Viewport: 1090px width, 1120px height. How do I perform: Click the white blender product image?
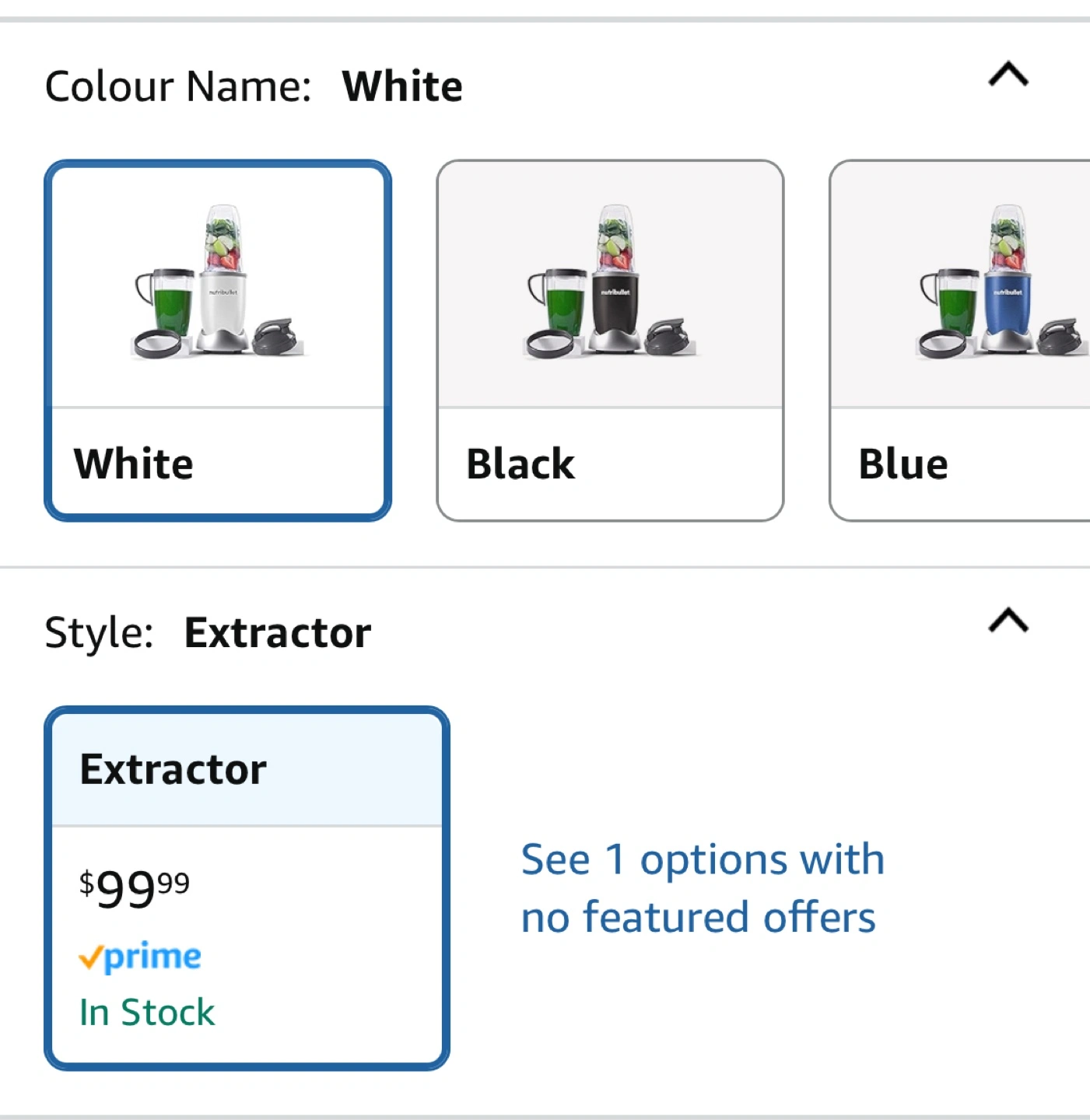pos(219,282)
